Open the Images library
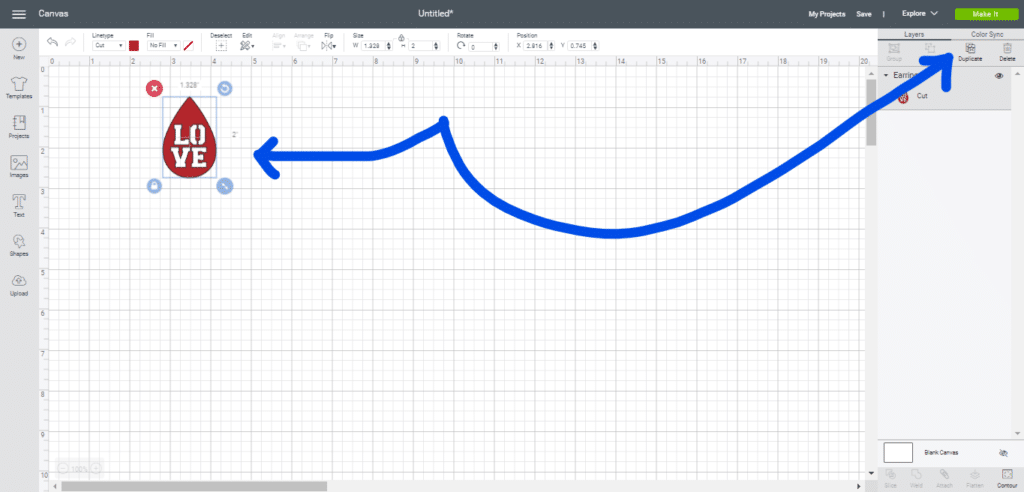The image size is (1024, 492). tap(19, 166)
